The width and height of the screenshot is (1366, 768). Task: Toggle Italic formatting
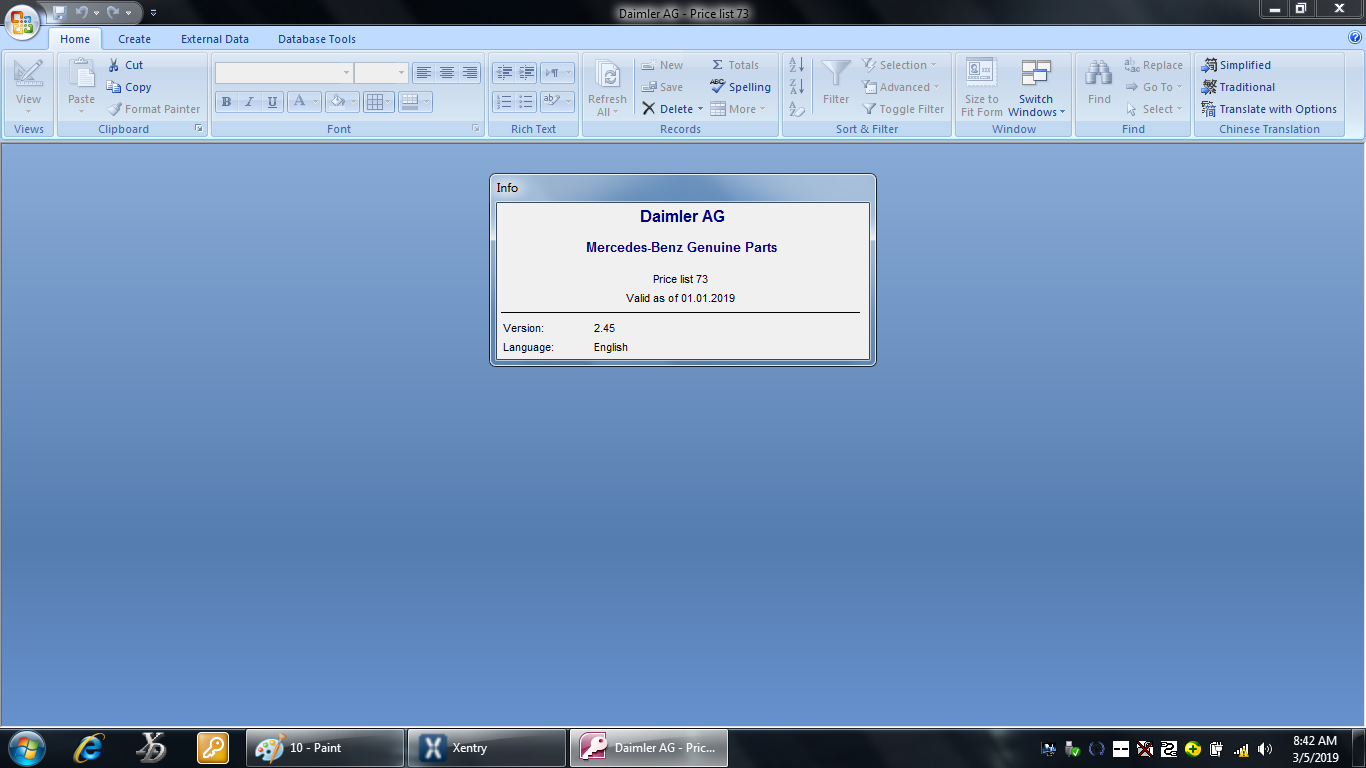249,102
